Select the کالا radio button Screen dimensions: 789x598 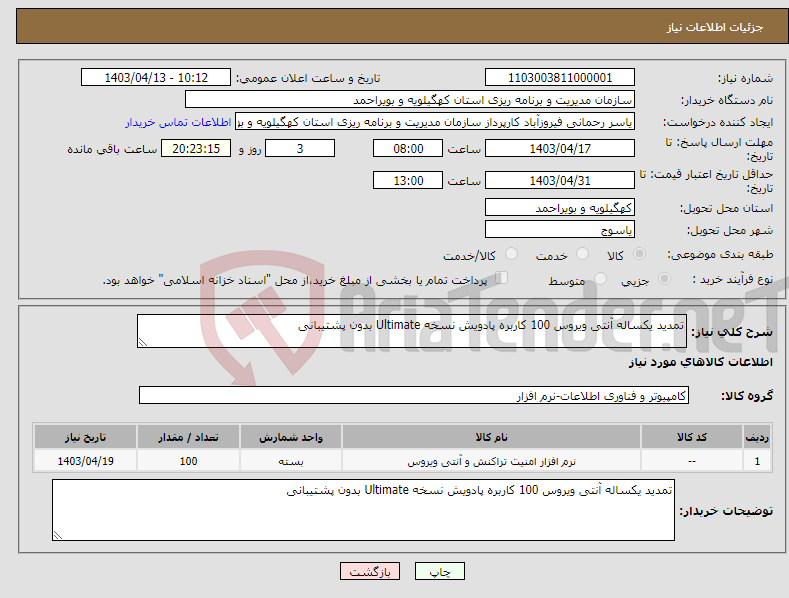(640, 254)
